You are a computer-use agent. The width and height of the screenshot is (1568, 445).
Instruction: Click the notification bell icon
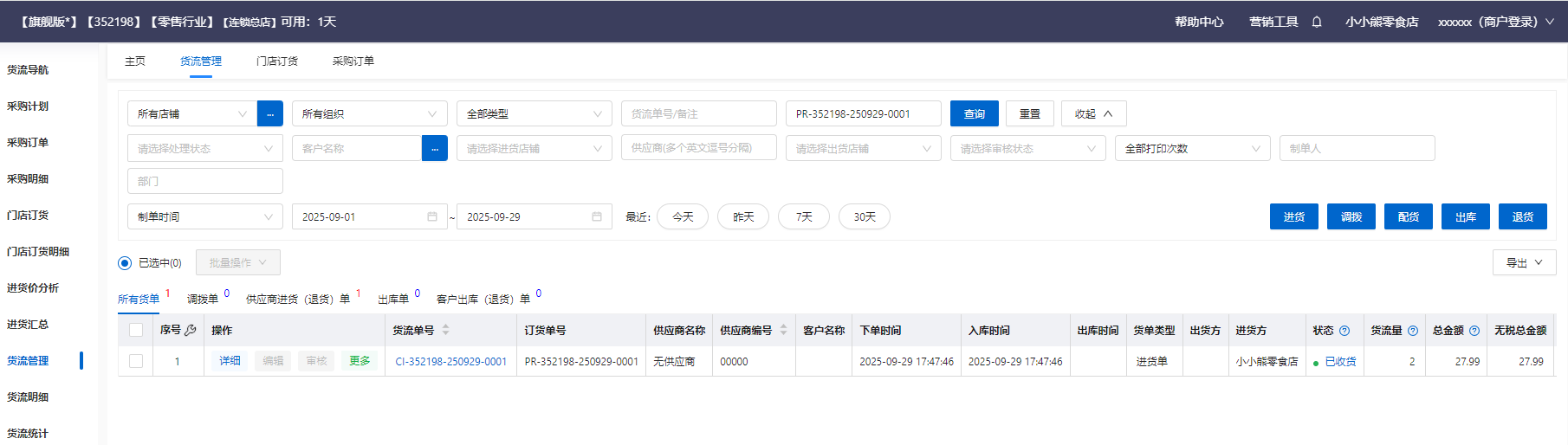click(1317, 22)
